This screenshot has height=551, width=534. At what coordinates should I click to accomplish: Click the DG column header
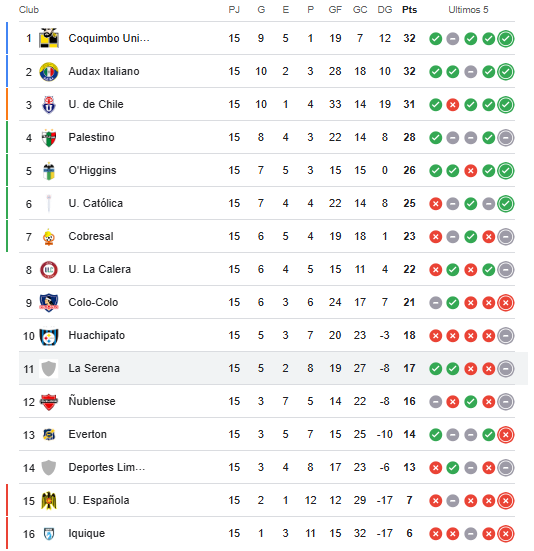(x=385, y=10)
